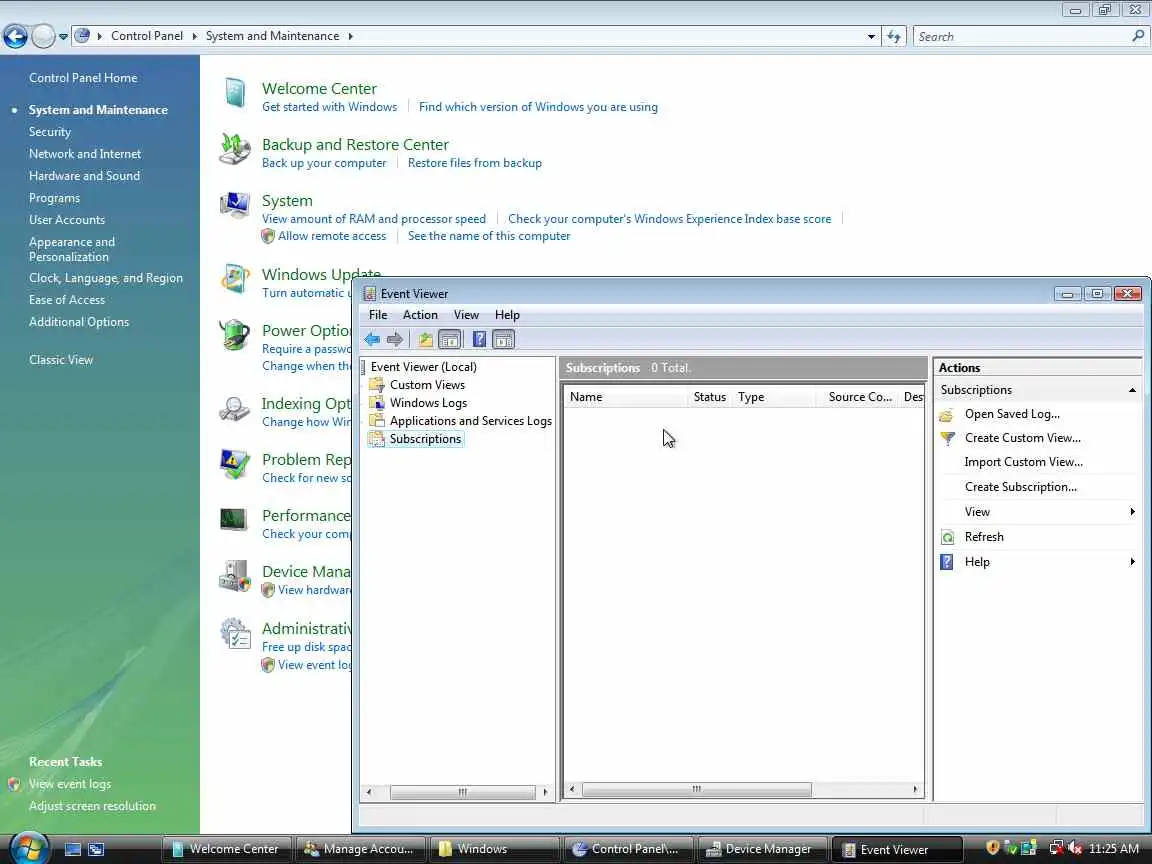Image resolution: width=1152 pixels, height=864 pixels.
Task: Click the Welcome Center icon in Control Panel
Action: click(x=235, y=93)
